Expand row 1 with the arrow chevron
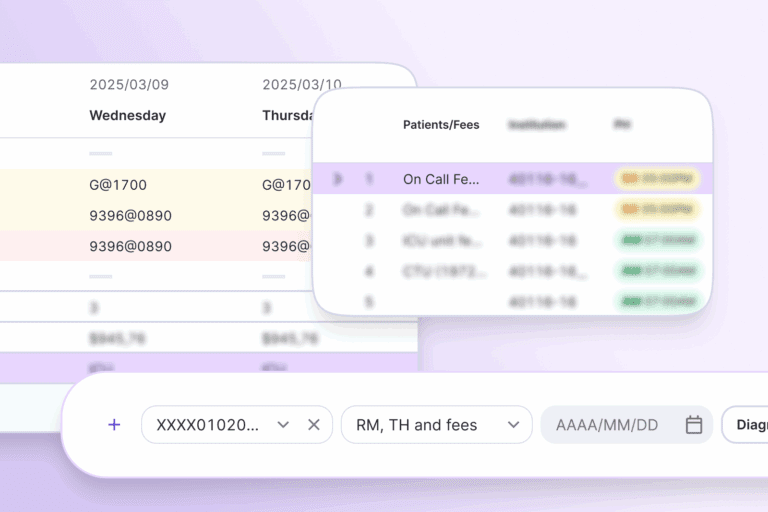 pos(337,179)
